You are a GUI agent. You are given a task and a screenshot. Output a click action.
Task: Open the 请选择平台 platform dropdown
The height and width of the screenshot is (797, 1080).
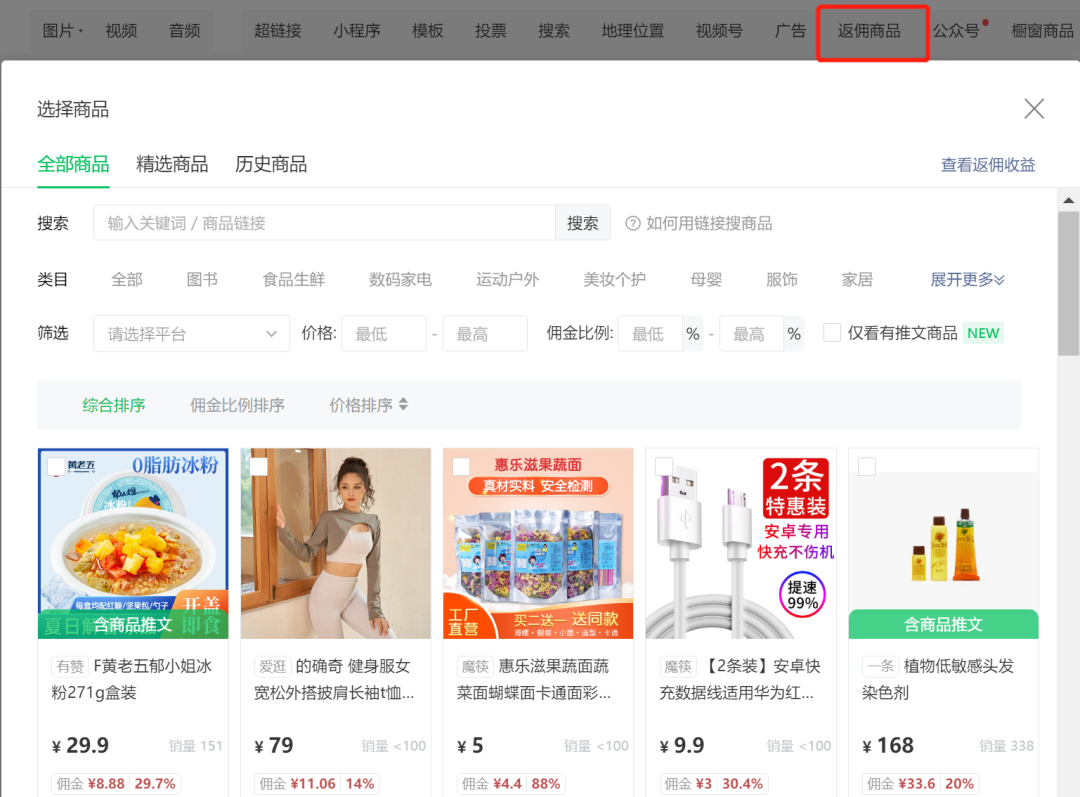point(190,333)
